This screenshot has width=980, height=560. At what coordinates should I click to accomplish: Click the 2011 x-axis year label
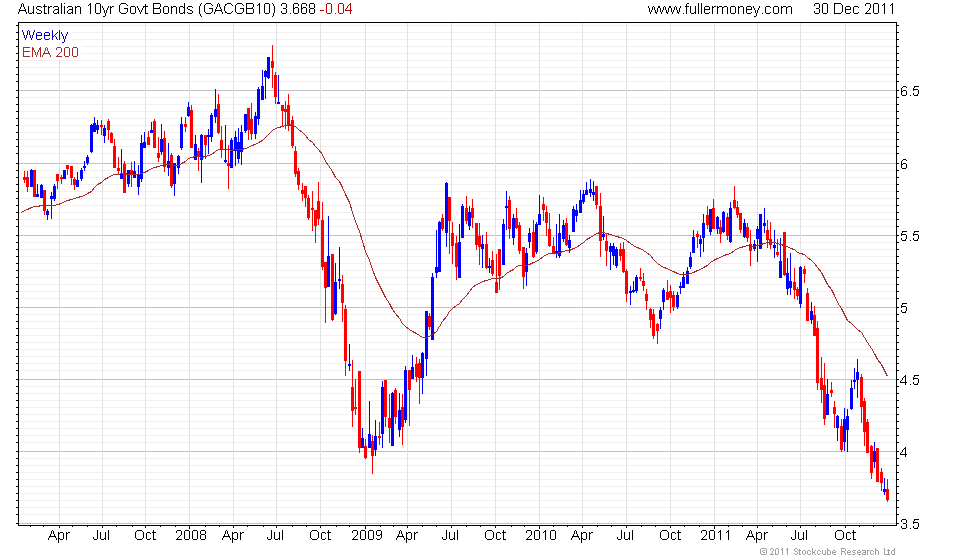coord(716,536)
